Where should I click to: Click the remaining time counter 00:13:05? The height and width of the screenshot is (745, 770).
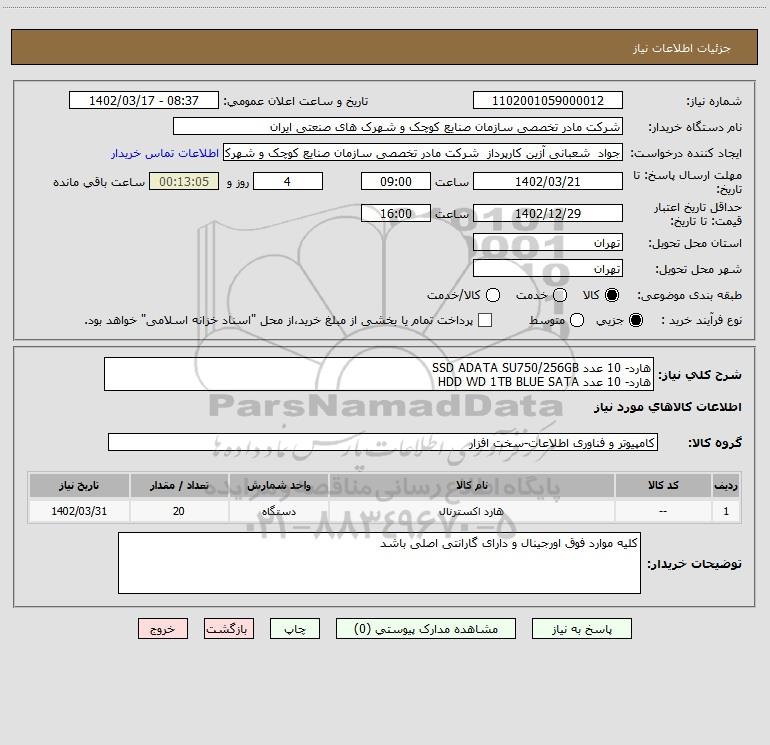(184, 181)
